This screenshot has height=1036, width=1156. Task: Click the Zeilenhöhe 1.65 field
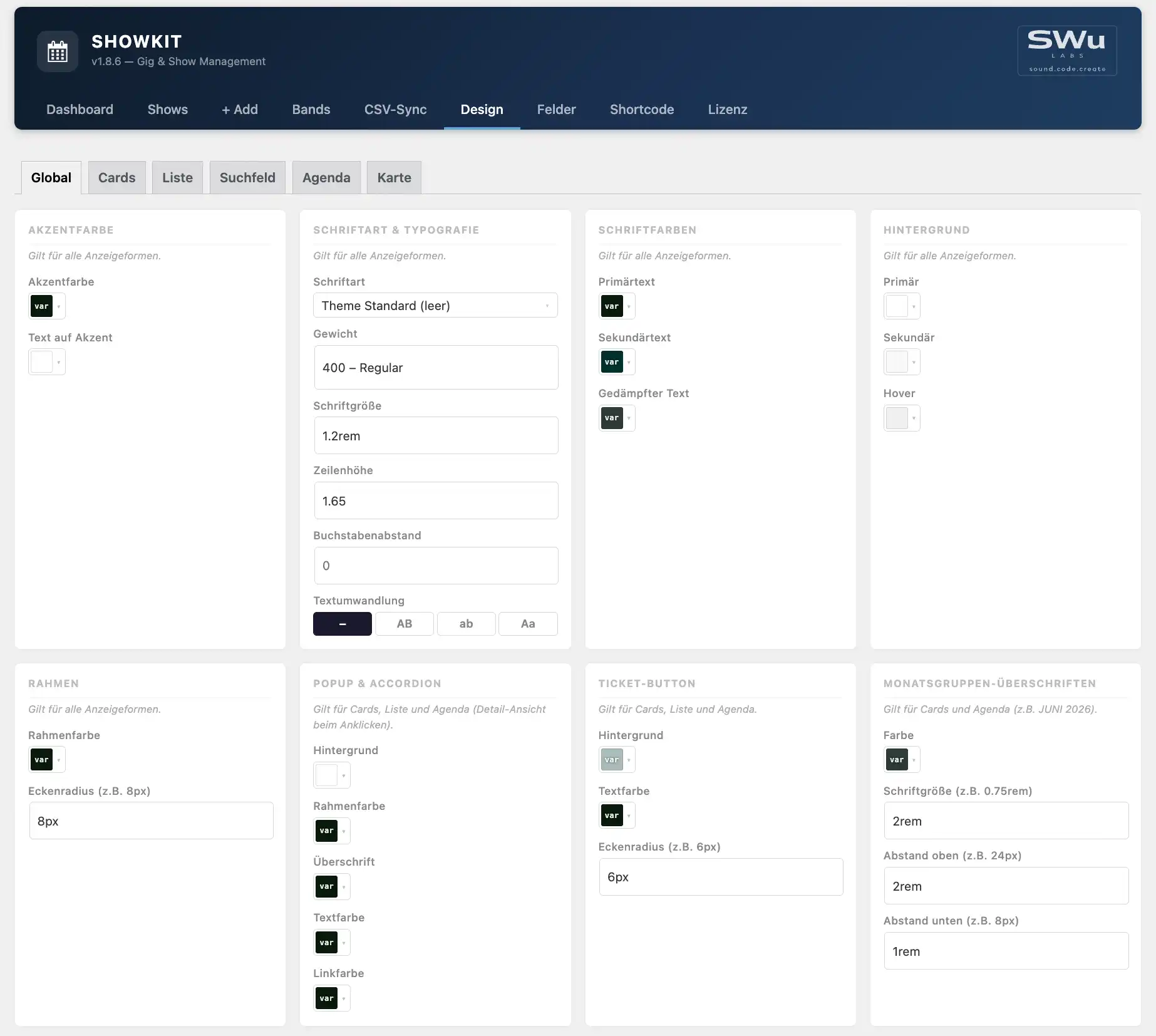click(x=436, y=500)
